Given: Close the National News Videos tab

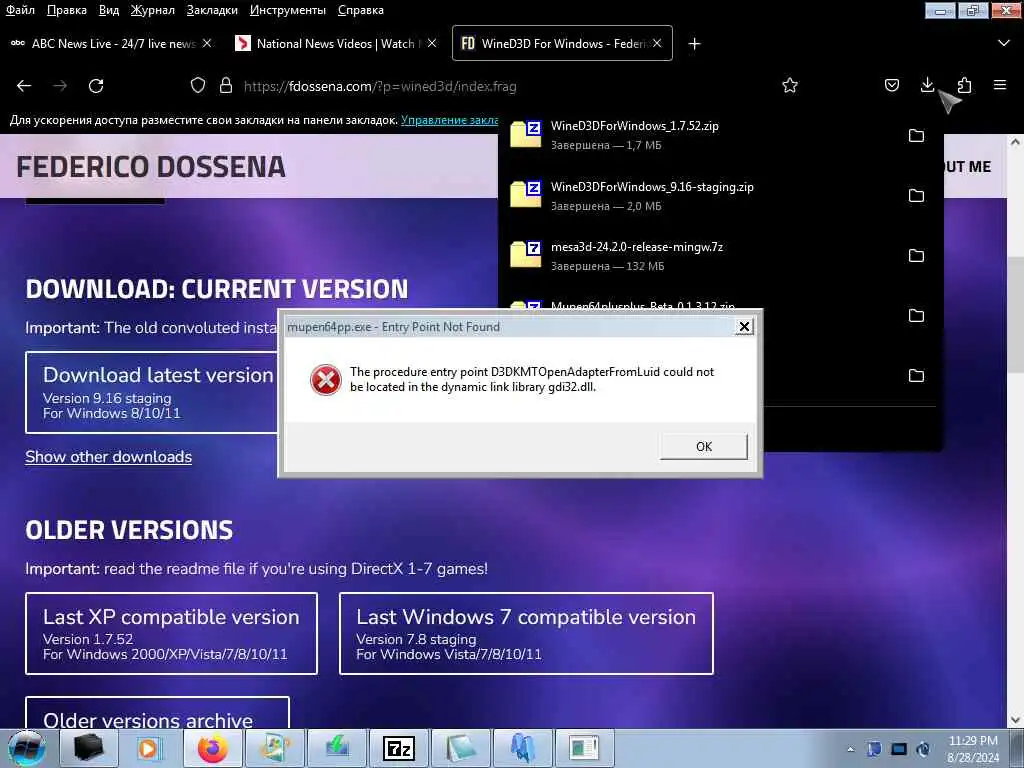Looking at the screenshot, I should [432, 43].
